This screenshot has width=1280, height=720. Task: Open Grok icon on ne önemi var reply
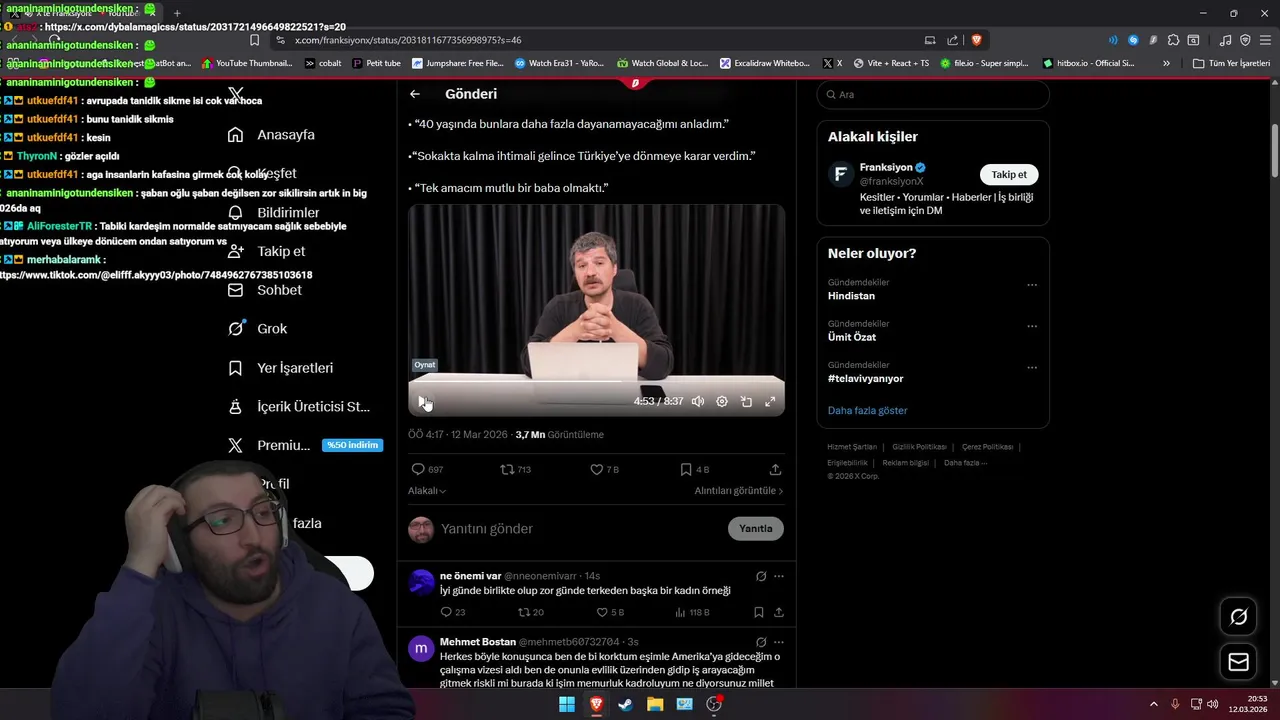[x=761, y=576]
